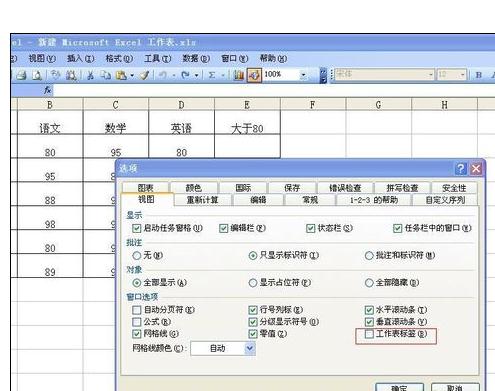
Task: Select 显示占位符 radio button
Action: pyautogui.click(x=253, y=283)
